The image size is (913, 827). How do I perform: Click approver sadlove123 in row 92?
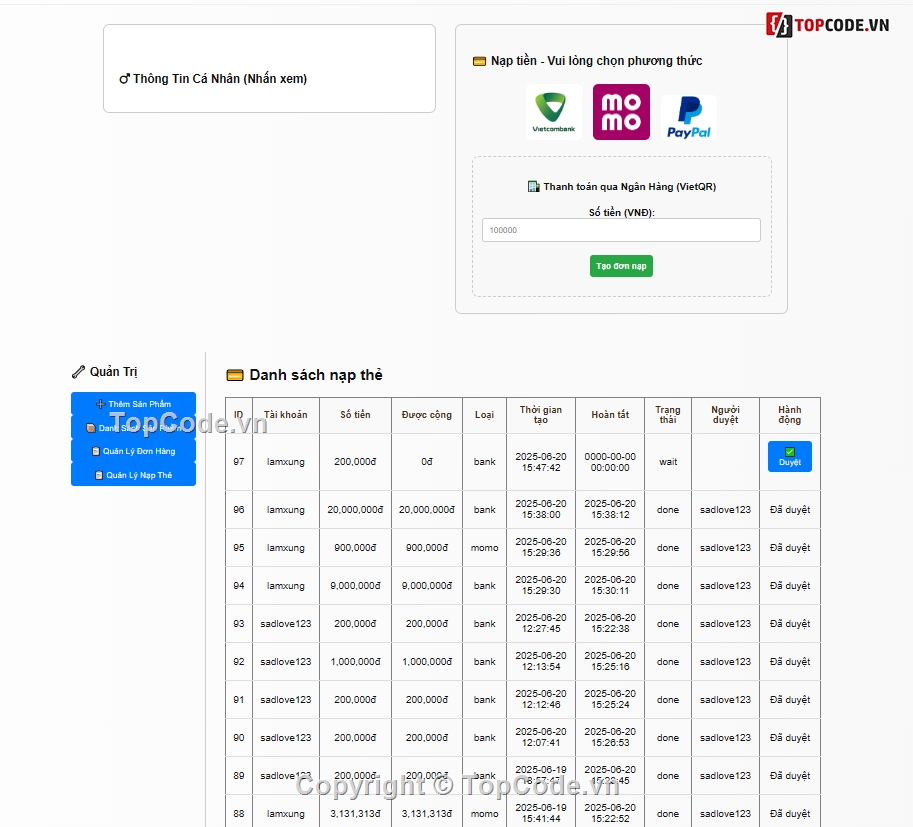[726, 662]
